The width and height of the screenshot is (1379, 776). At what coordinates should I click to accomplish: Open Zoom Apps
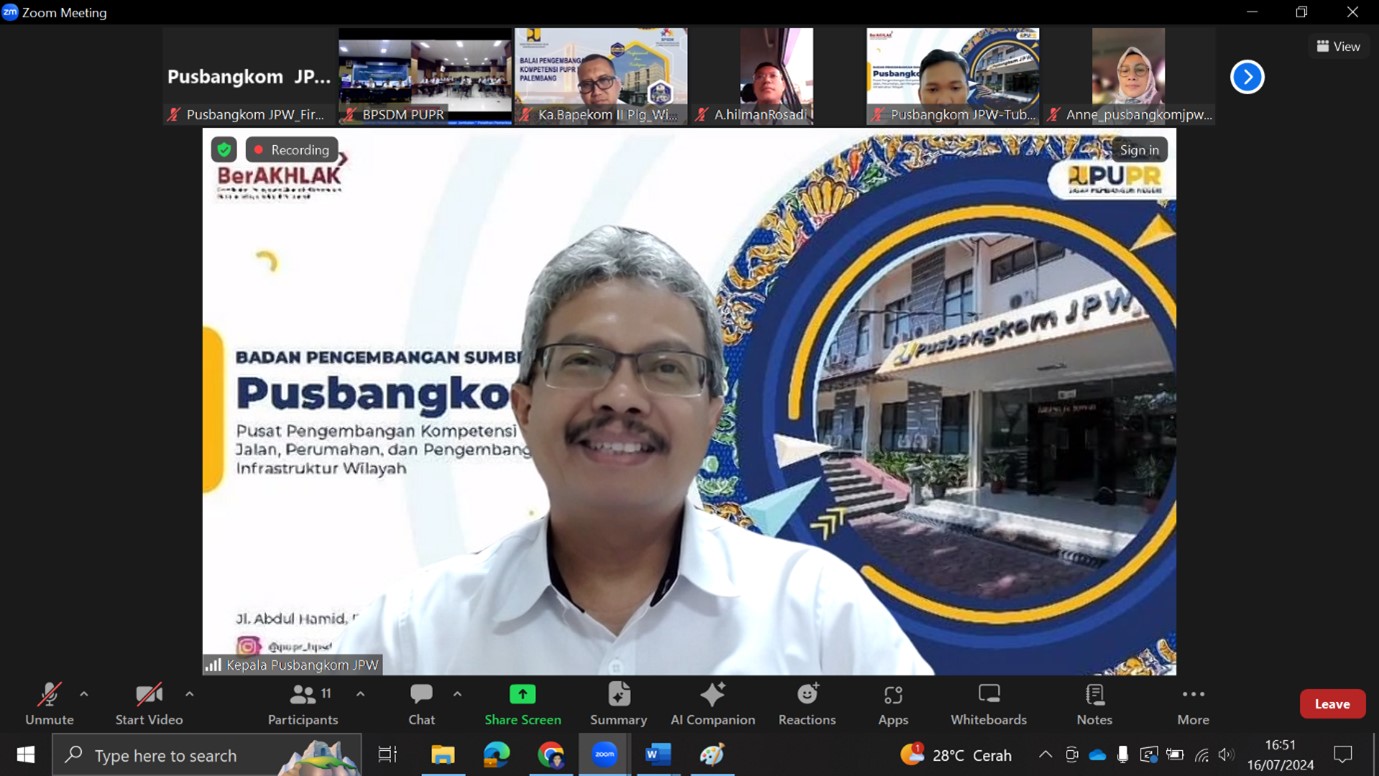pyautogui.click(x=893, y=704)
